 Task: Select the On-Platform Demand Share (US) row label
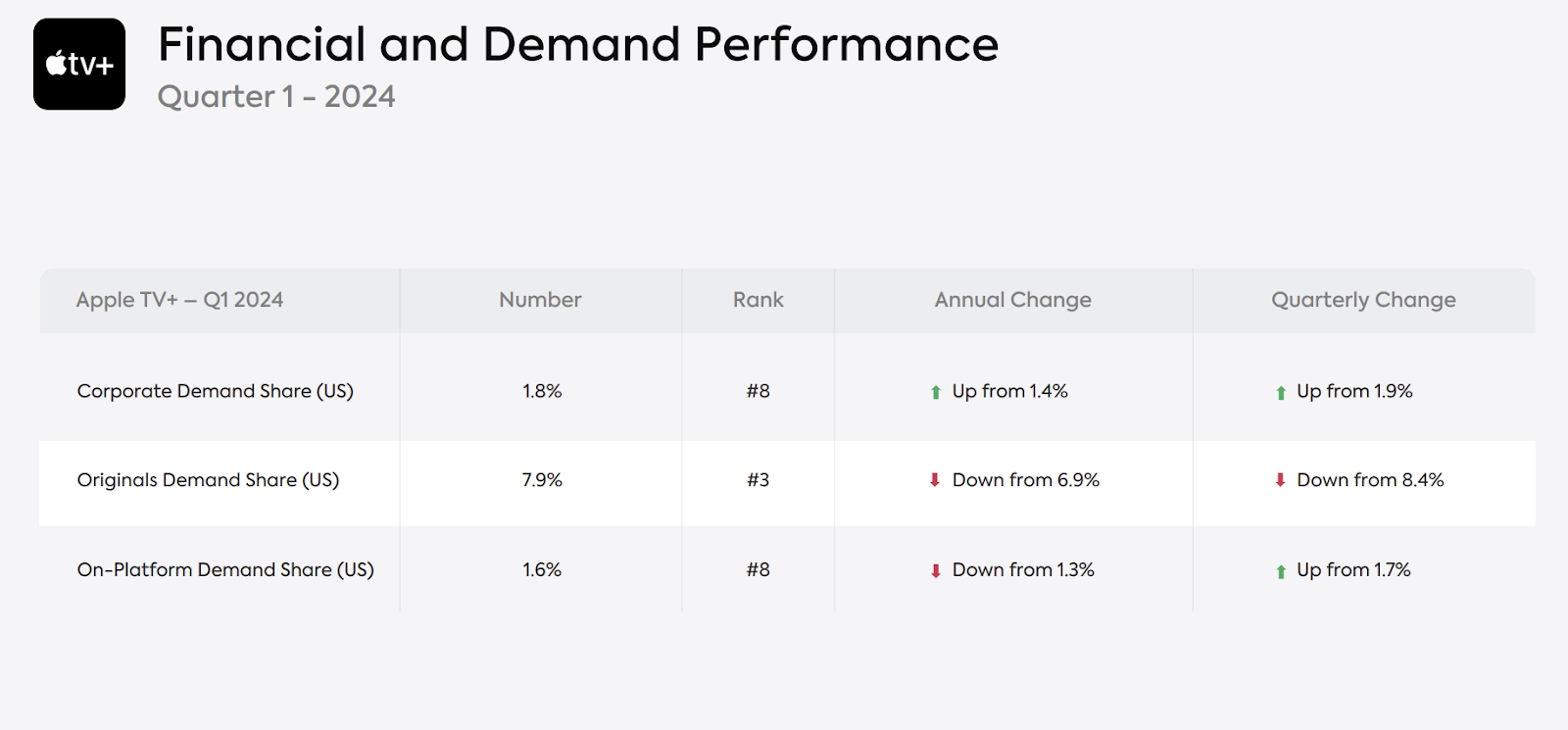tap(225, 569)
